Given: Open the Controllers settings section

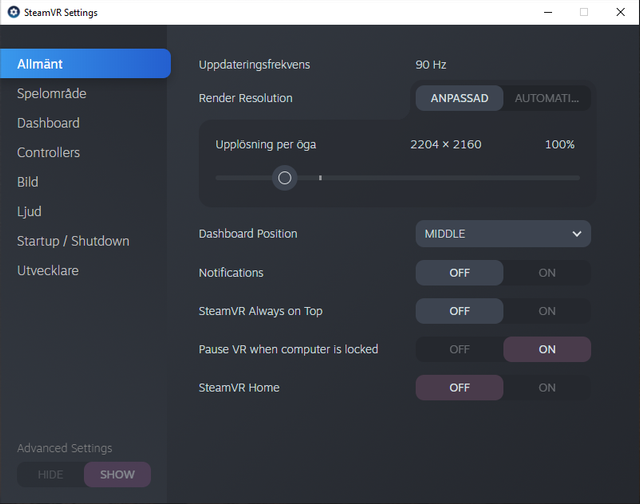Looking at the screenshot, I should (49, 152).
